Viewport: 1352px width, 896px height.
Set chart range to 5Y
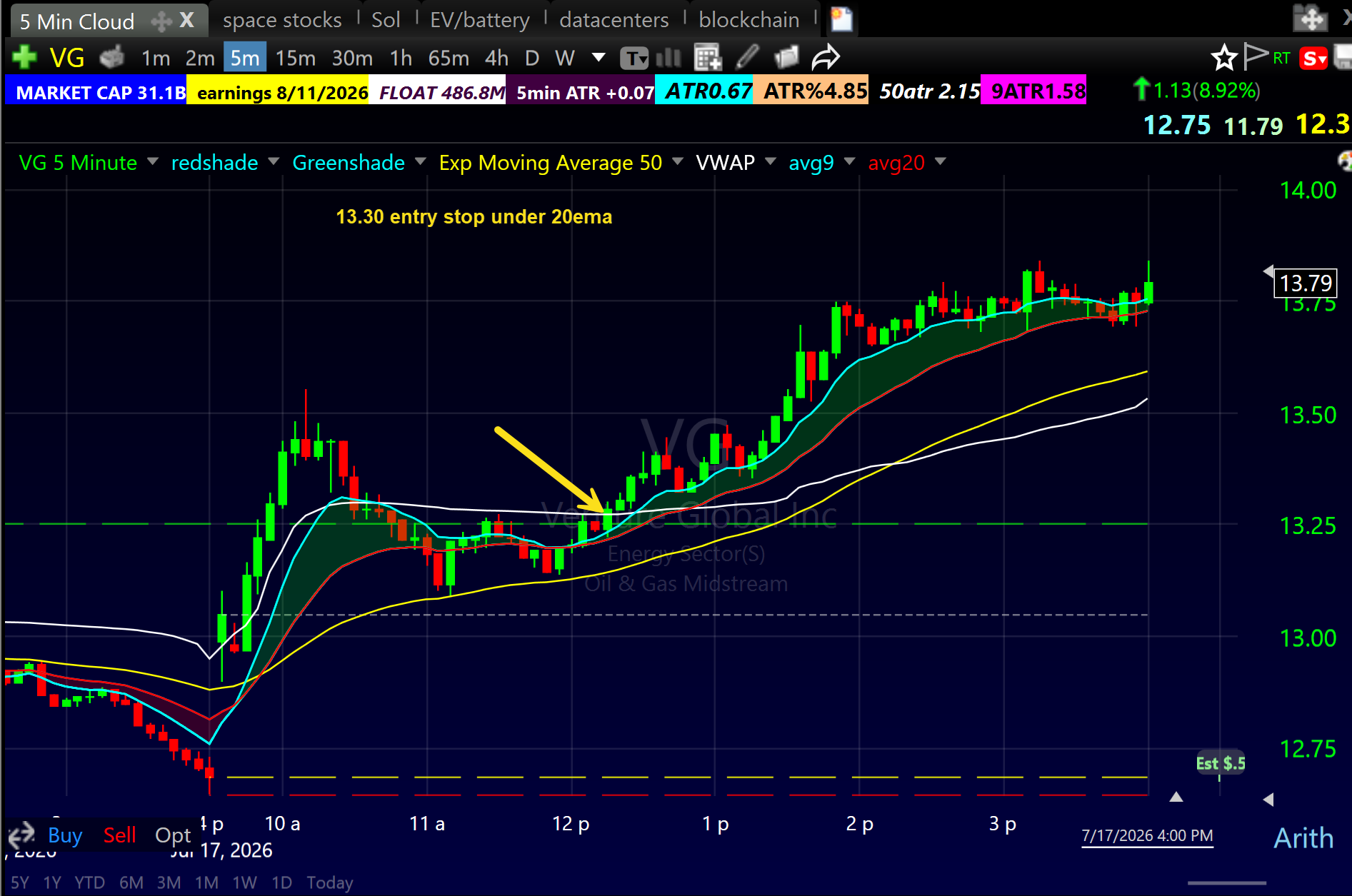pos(20,882)
